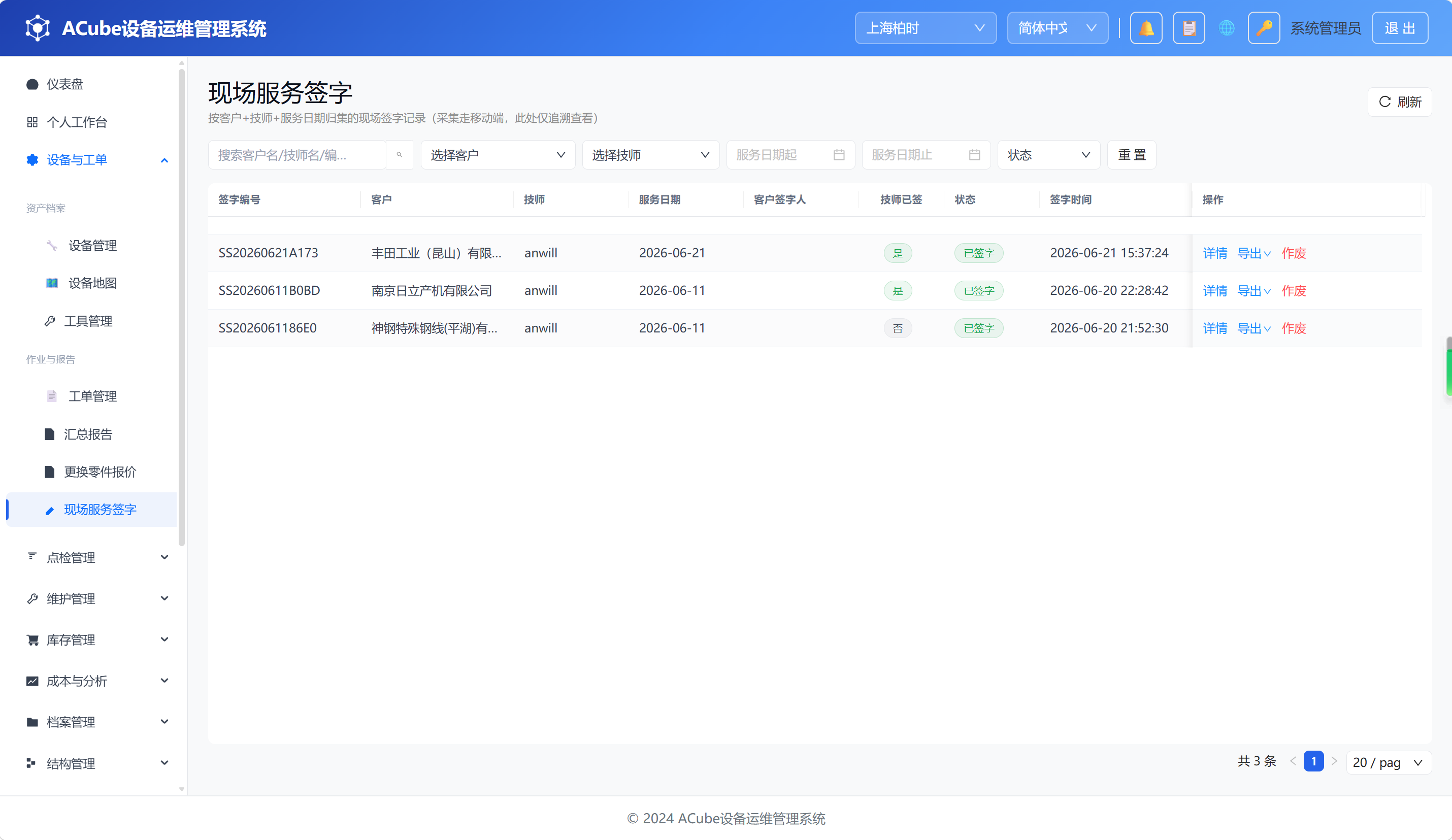This screenshot has width=1452, height=840.
Task: Open 更换零件报价 menu item
Action: pyautogui.click(x=91, y=472)
